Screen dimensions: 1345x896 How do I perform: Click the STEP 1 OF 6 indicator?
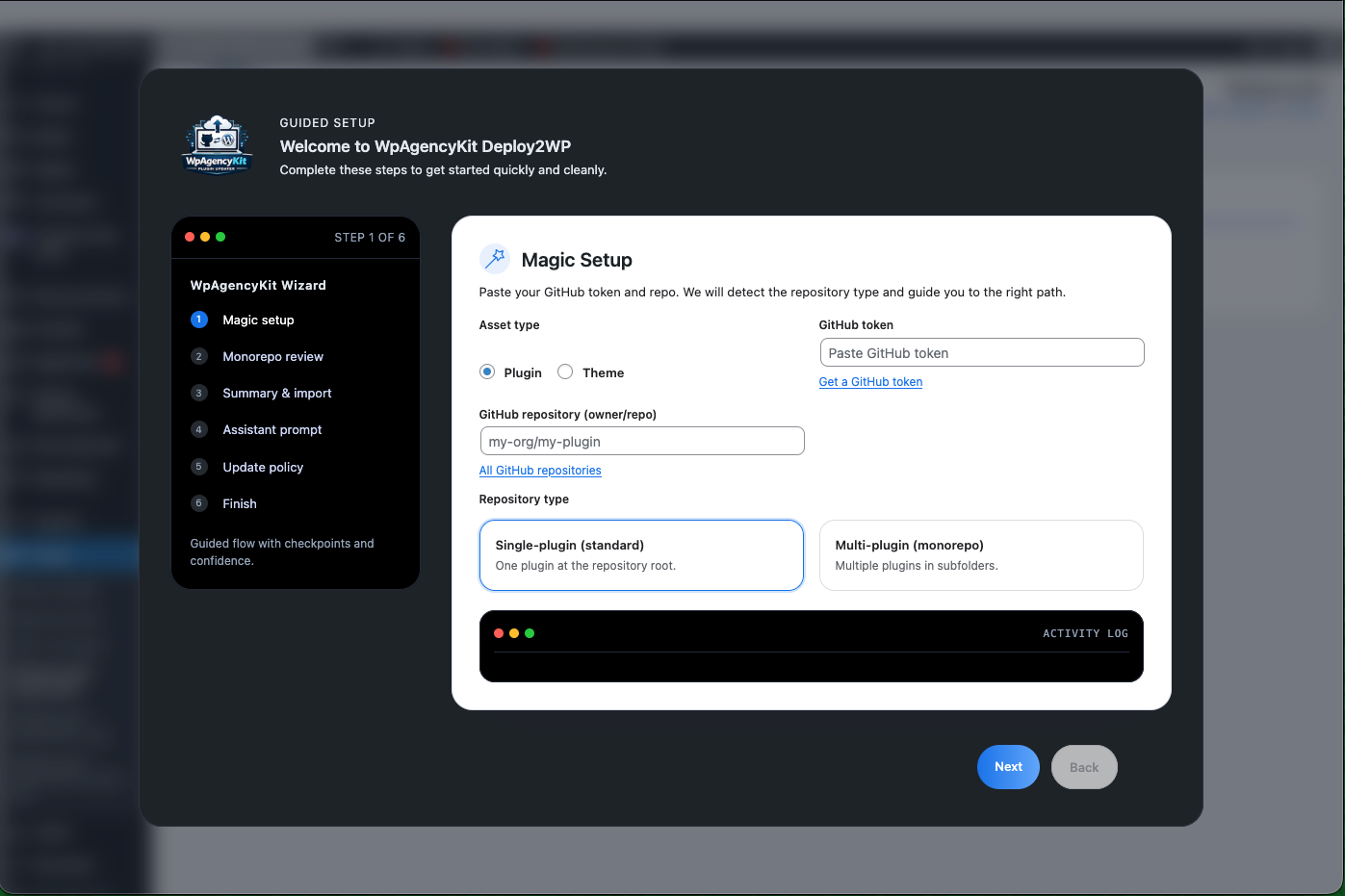(370, 238)
